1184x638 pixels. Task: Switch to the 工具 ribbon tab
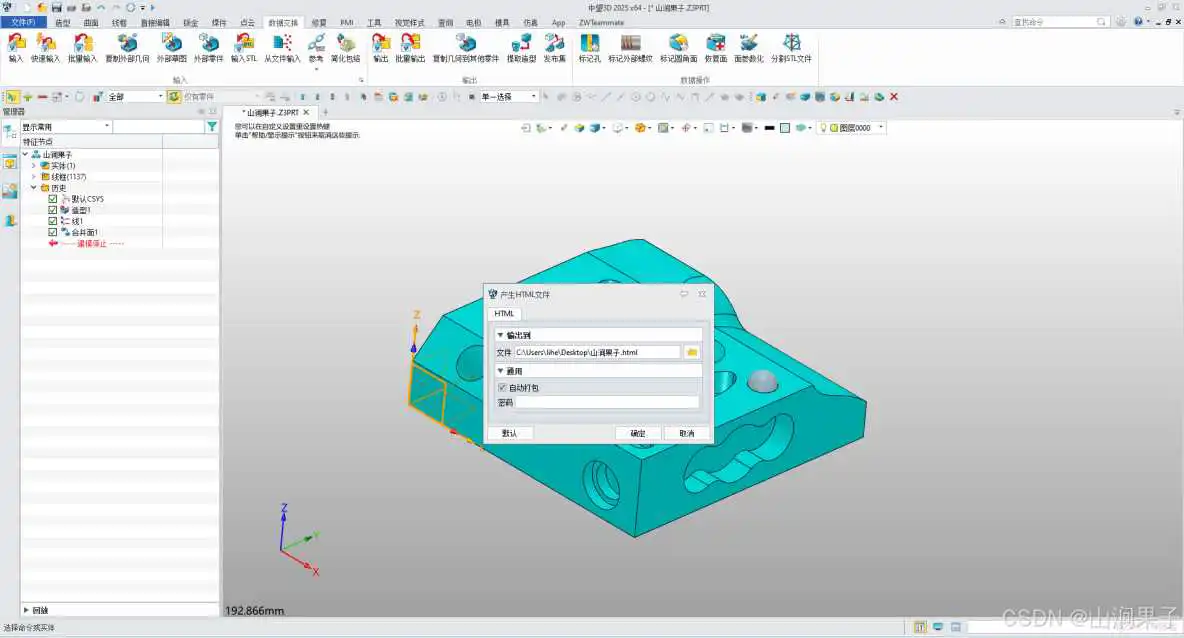[x=374, y=23]
